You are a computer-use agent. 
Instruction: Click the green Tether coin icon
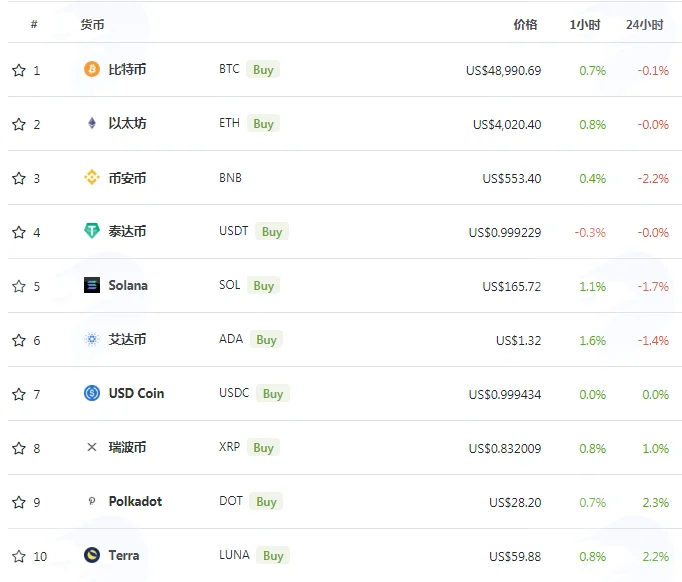coord(92,231)
